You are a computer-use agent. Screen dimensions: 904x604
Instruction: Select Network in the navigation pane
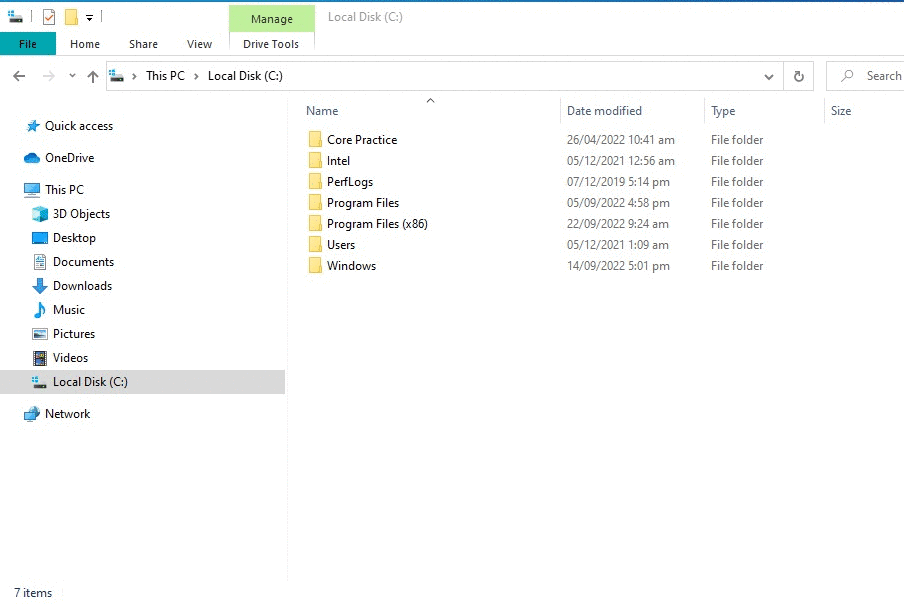(x=67, y=414)
